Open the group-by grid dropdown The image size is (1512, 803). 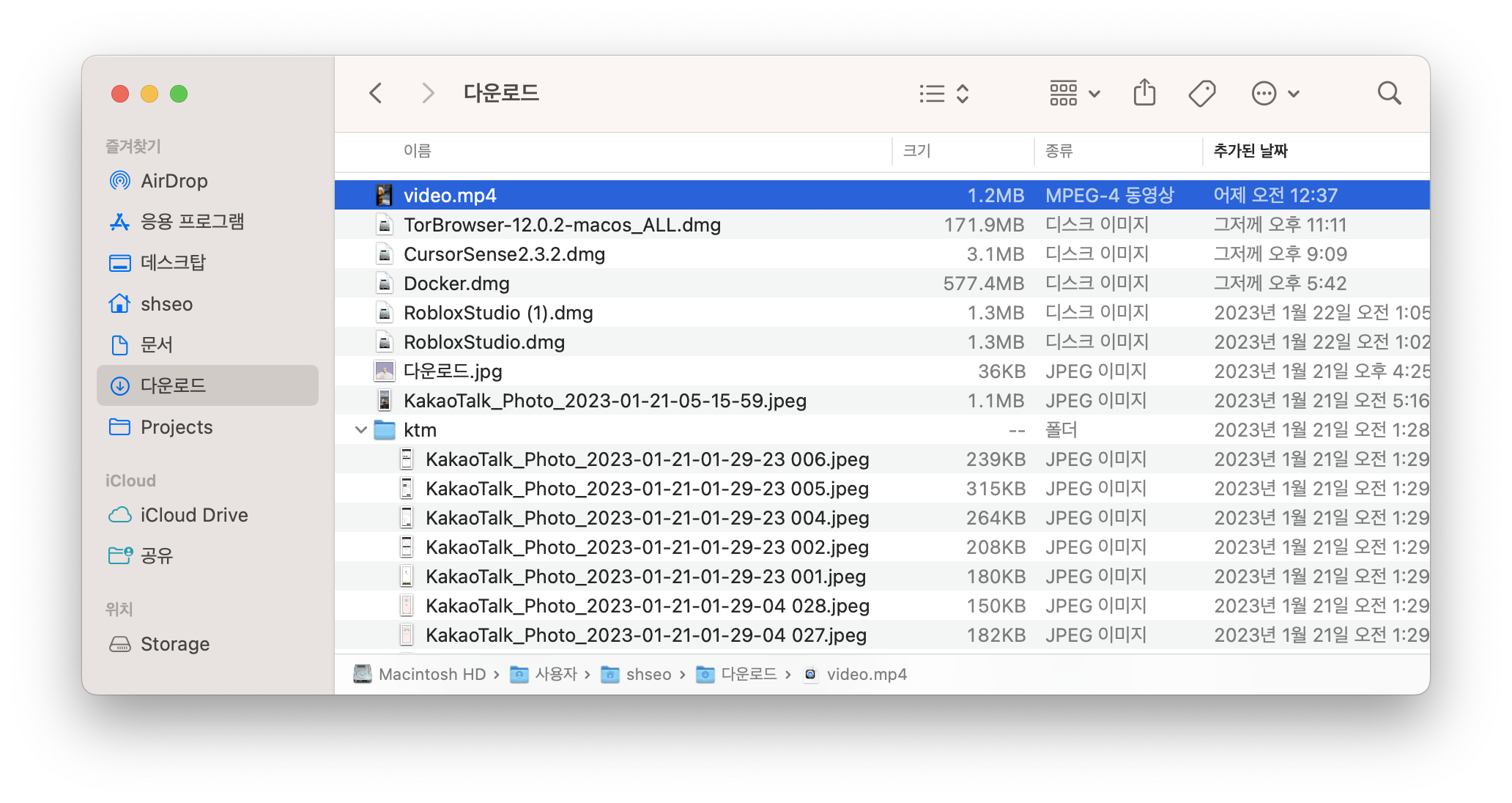(x=1075, y=94)
